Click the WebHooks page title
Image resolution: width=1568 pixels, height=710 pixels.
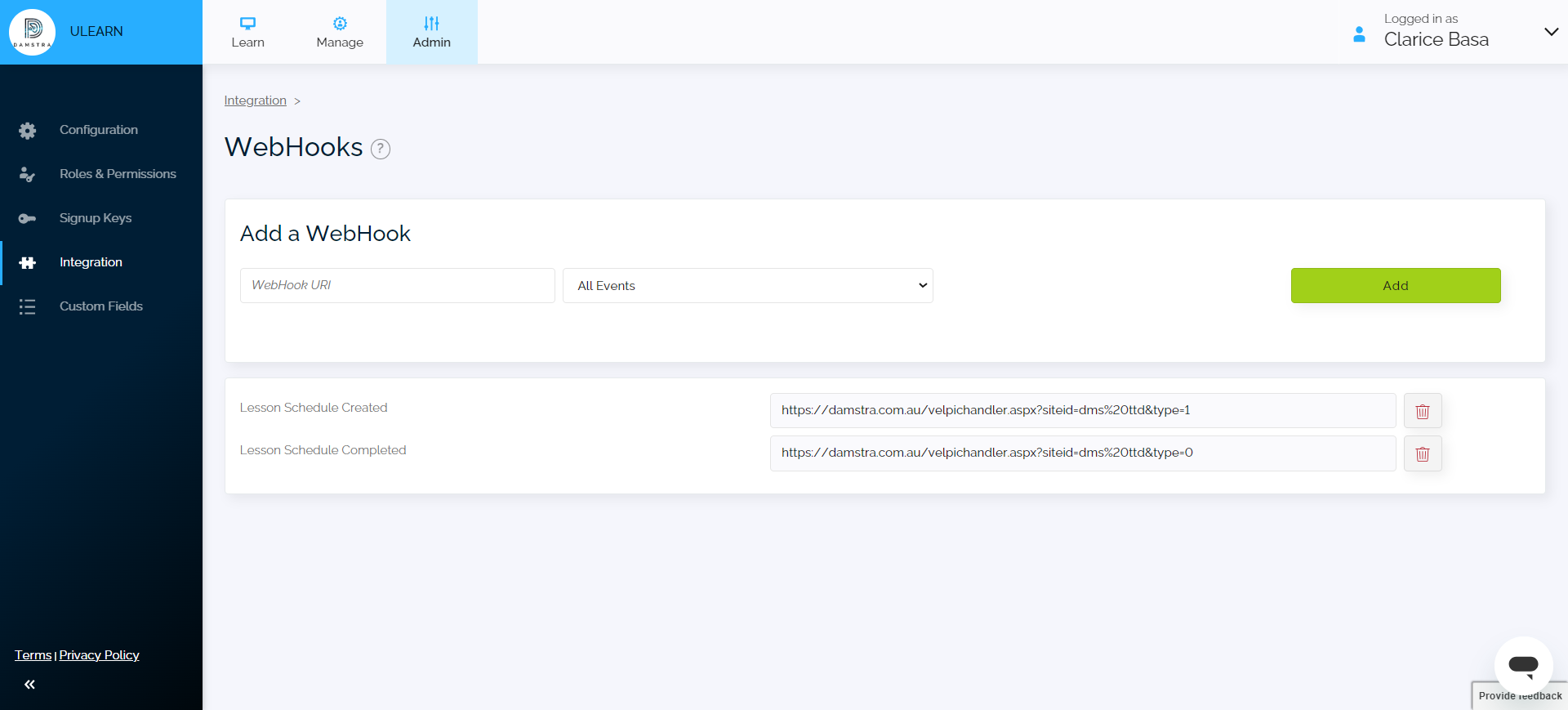click(x=293, y=147)
